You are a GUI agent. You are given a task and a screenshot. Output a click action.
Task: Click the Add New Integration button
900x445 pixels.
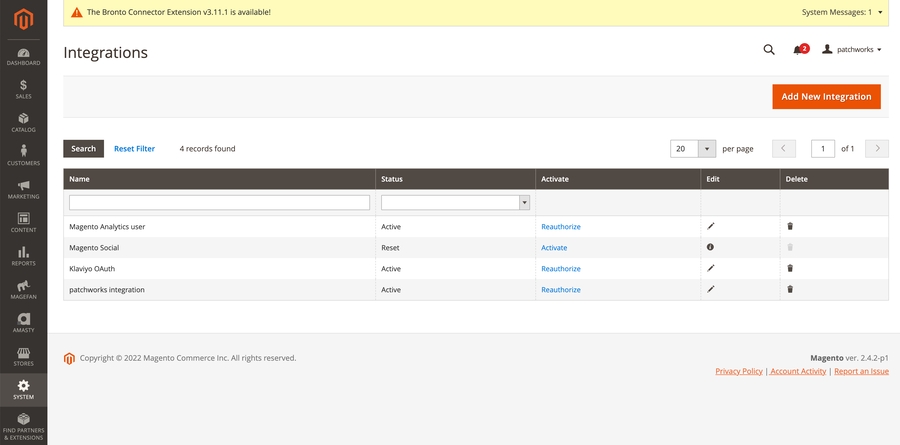(x=826, y=96)
